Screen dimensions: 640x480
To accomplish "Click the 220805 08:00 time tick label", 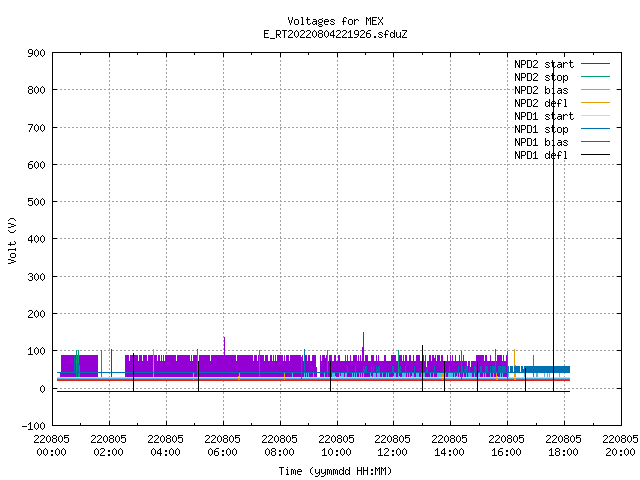I will point(280,446).
